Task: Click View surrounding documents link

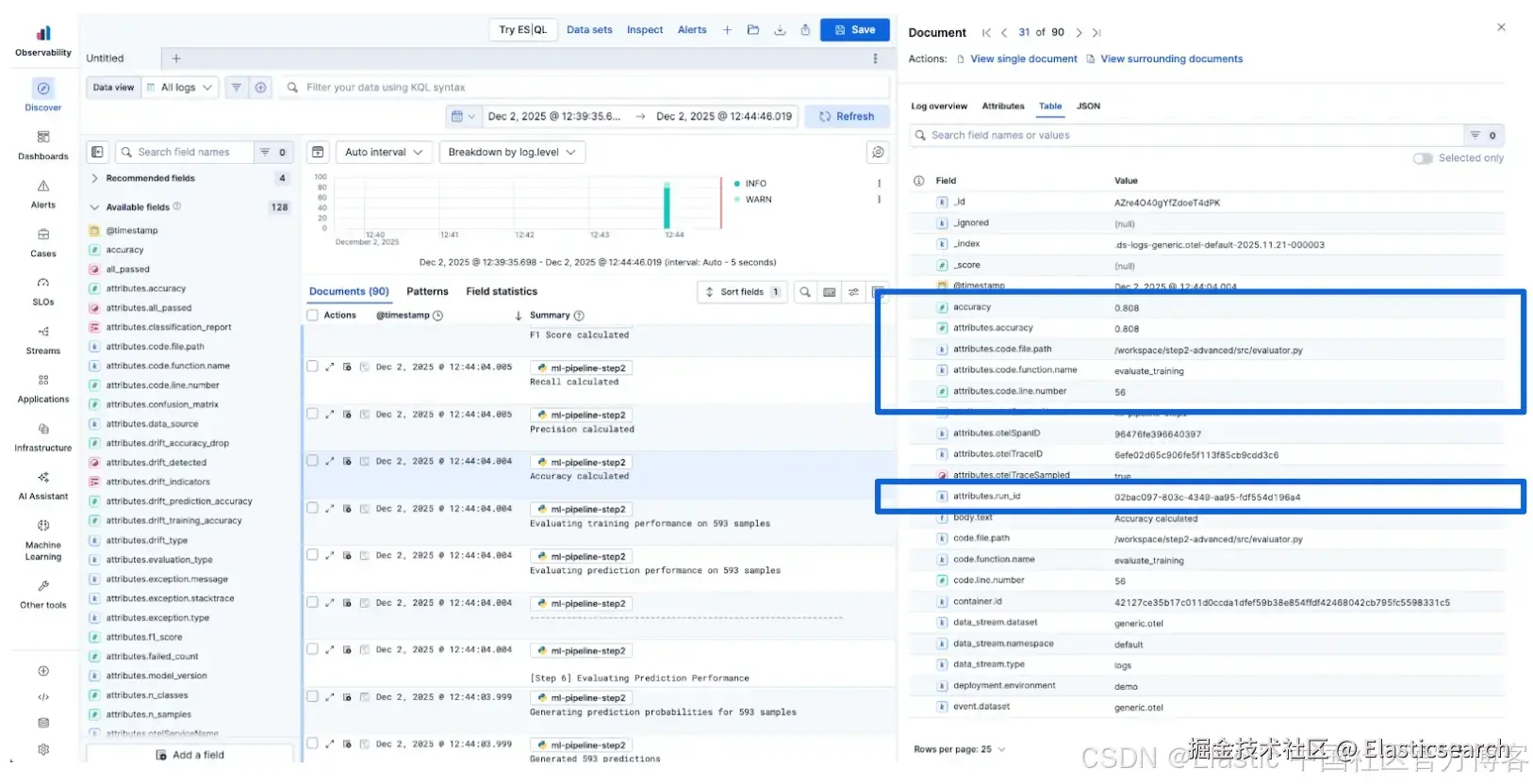Action: tap(1171, 59)
